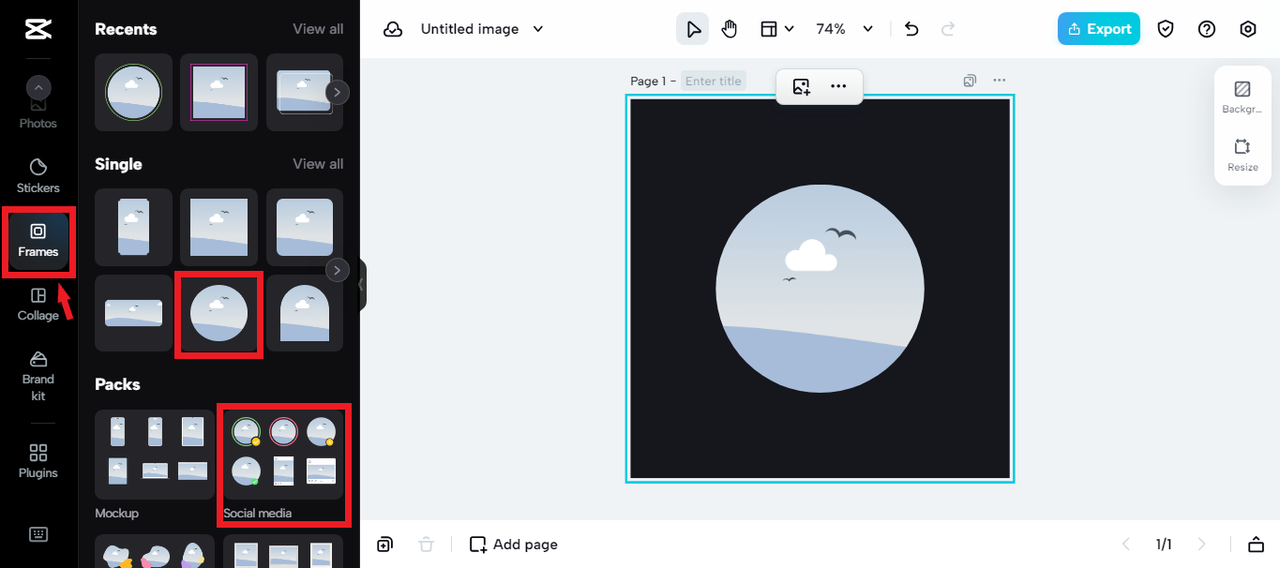The width and height of the screenshot is (1280, 568).
Task: Click View all next to Single
Action: [x=318, y=164]
